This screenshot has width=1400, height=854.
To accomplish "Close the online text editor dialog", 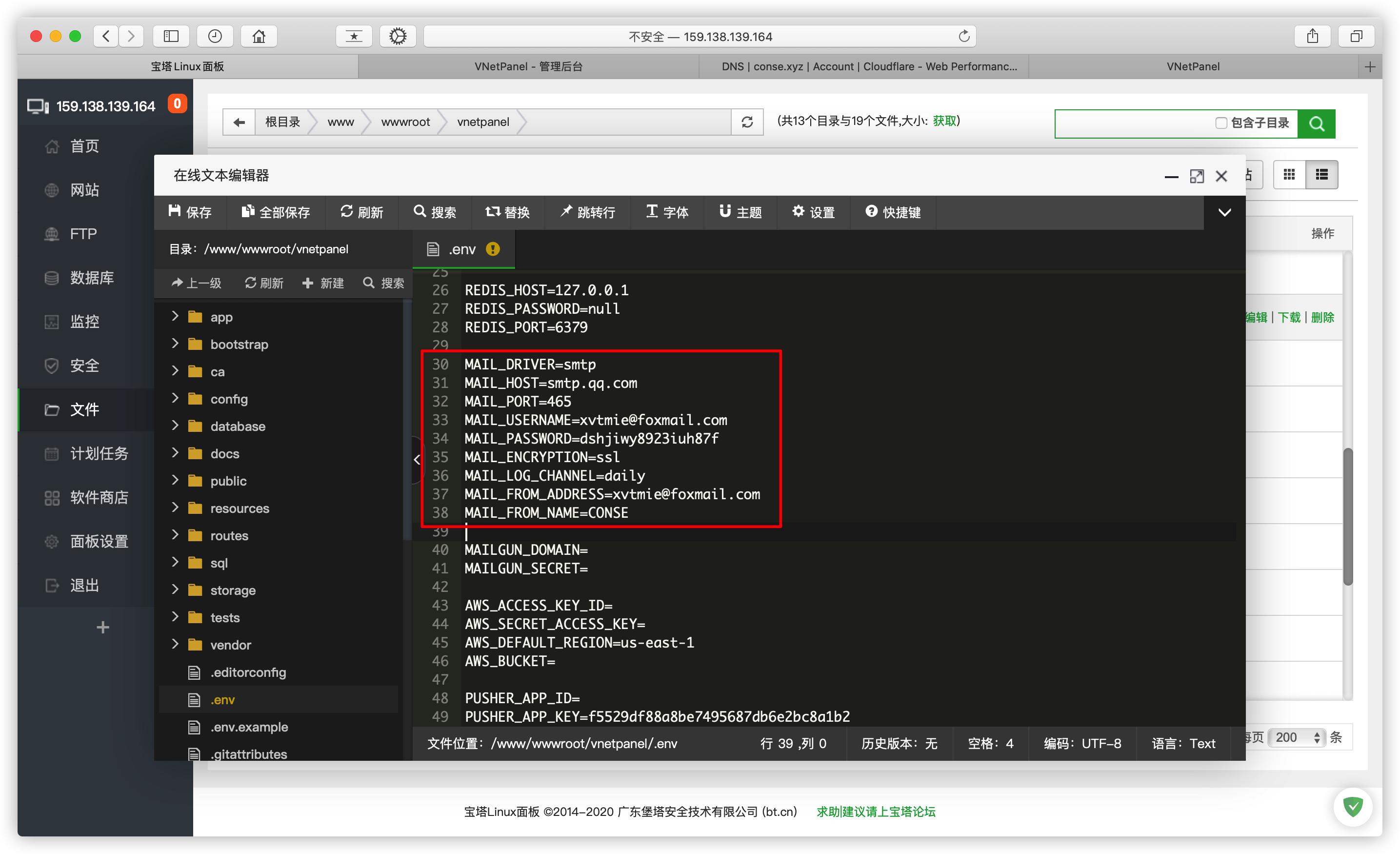I will coord(1221,176).
